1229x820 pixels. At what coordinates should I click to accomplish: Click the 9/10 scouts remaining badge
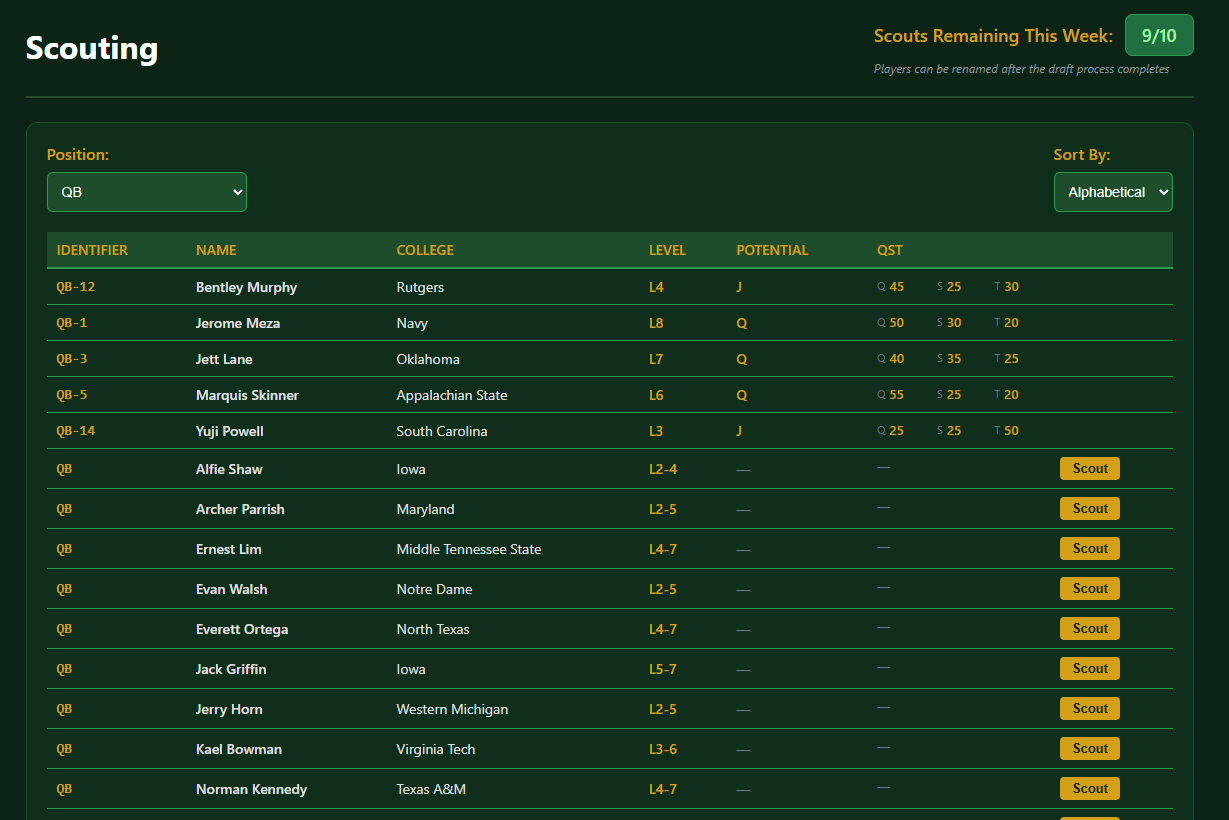pos(1158,36)
